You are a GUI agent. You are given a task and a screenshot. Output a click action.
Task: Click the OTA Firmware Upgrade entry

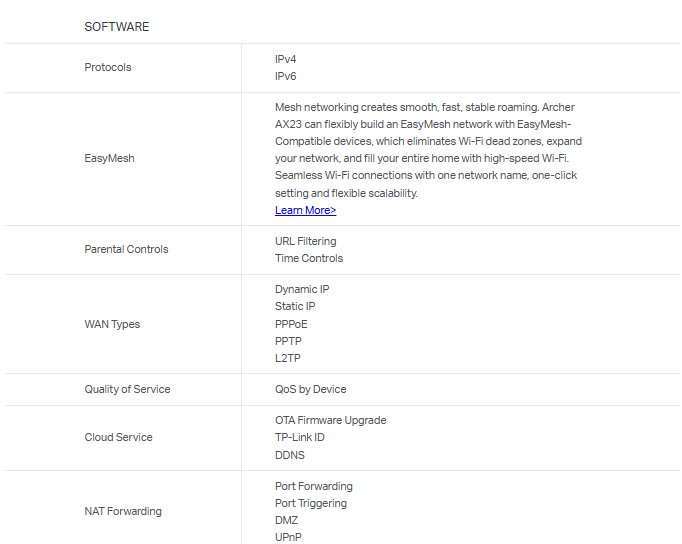click(330, 420)
